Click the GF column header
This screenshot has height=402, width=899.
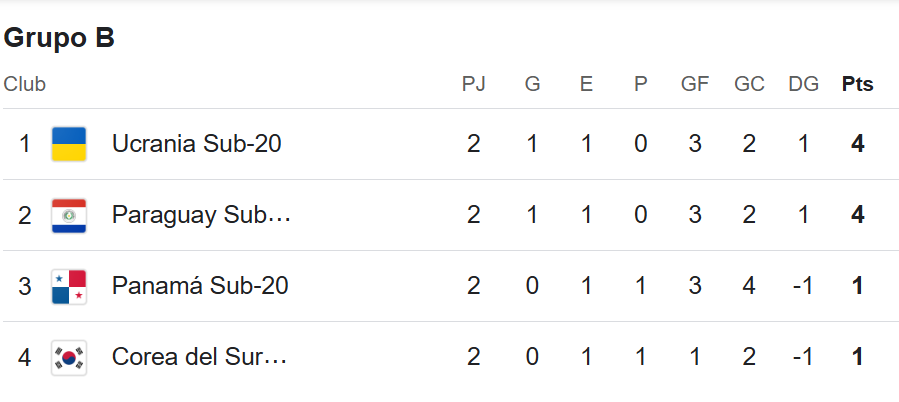[x=695, y=85]
